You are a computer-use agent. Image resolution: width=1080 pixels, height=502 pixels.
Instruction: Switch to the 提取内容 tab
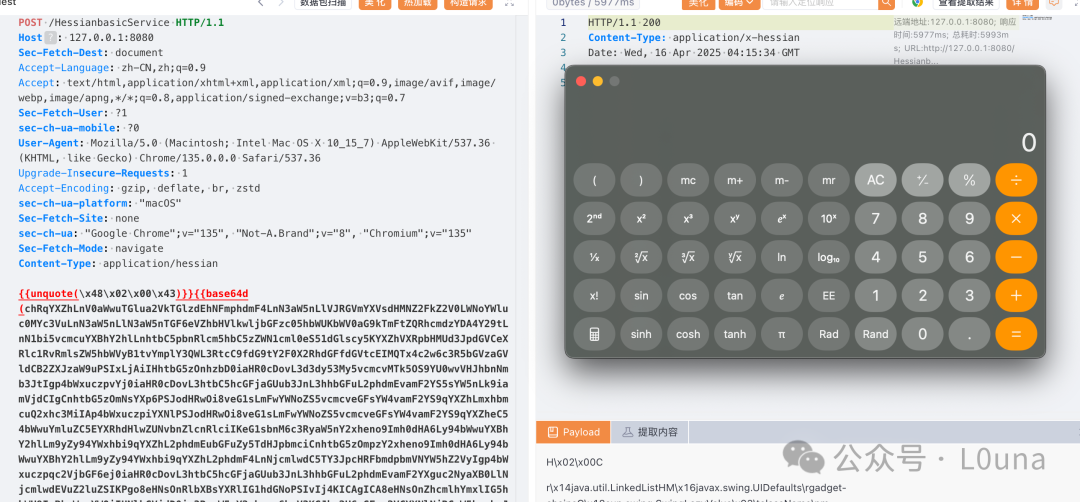[x=650, y=432]
